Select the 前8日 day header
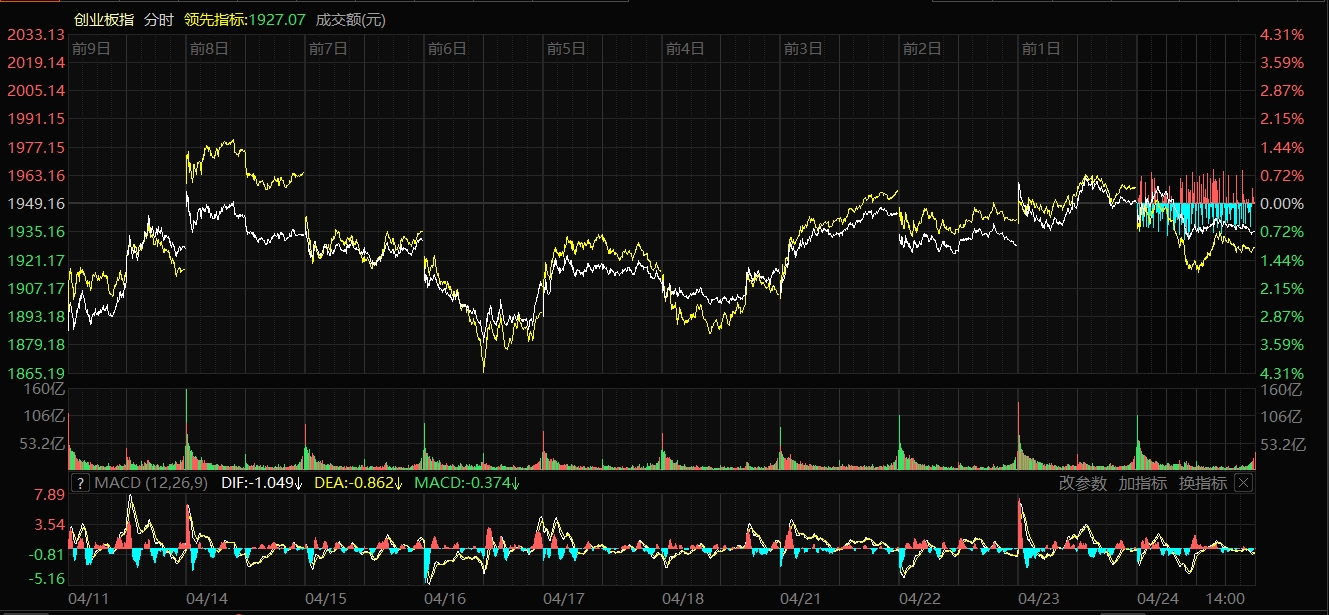The height and width of the screenshot is (615, 1329). coord(209,47)
